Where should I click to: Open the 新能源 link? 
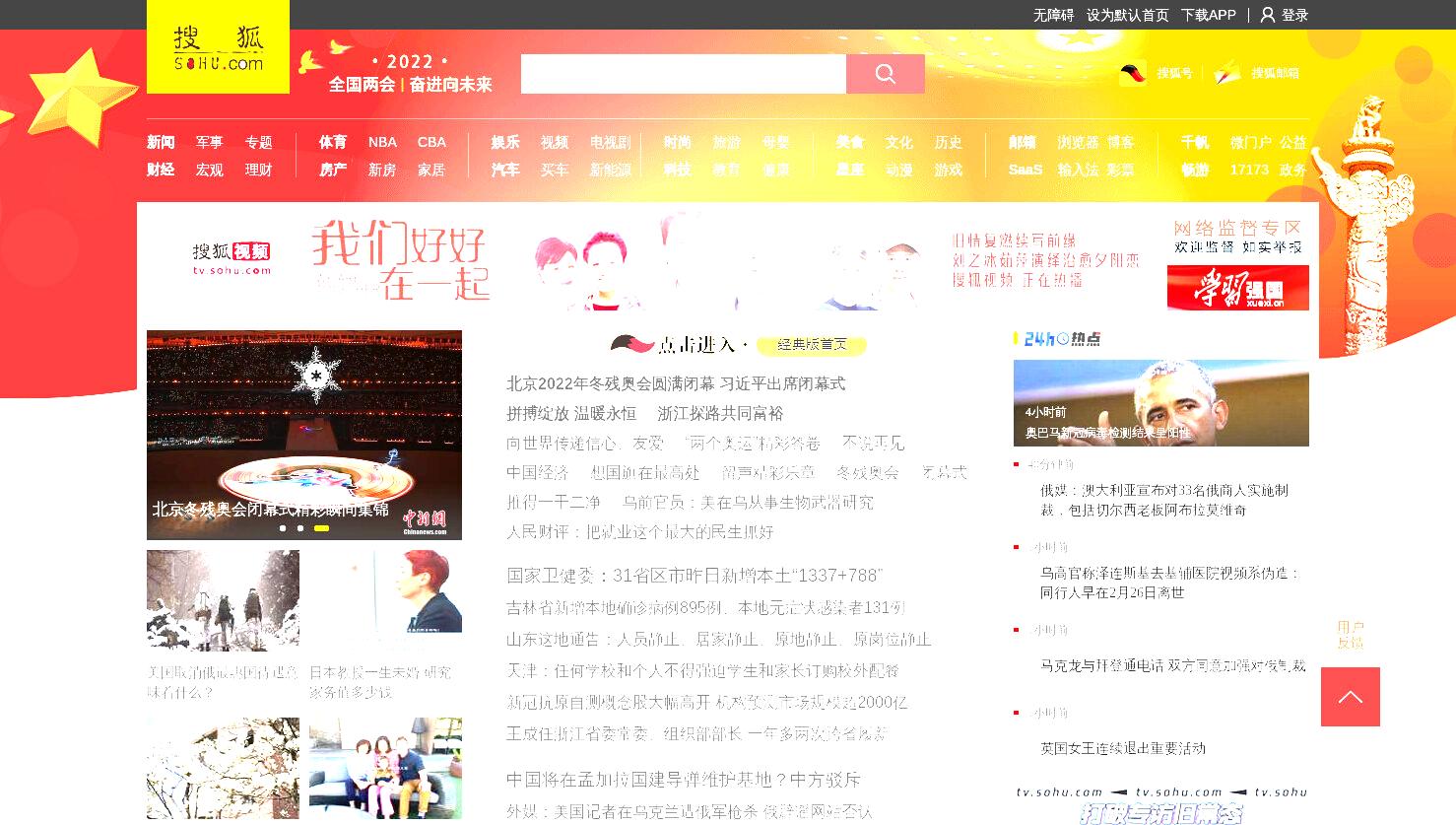610,170
